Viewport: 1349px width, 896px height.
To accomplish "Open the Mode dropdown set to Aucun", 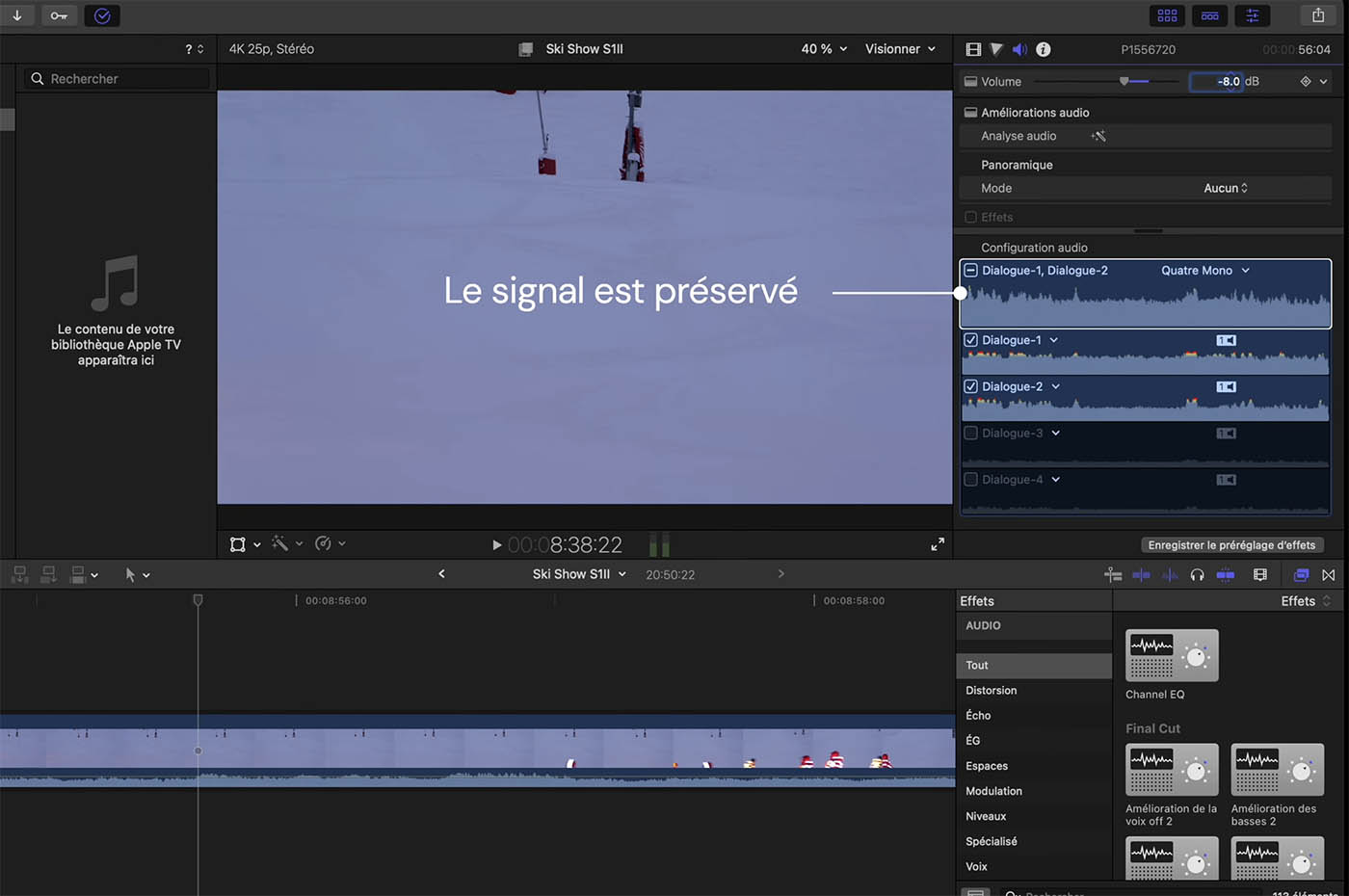I will pos(1225,188).
